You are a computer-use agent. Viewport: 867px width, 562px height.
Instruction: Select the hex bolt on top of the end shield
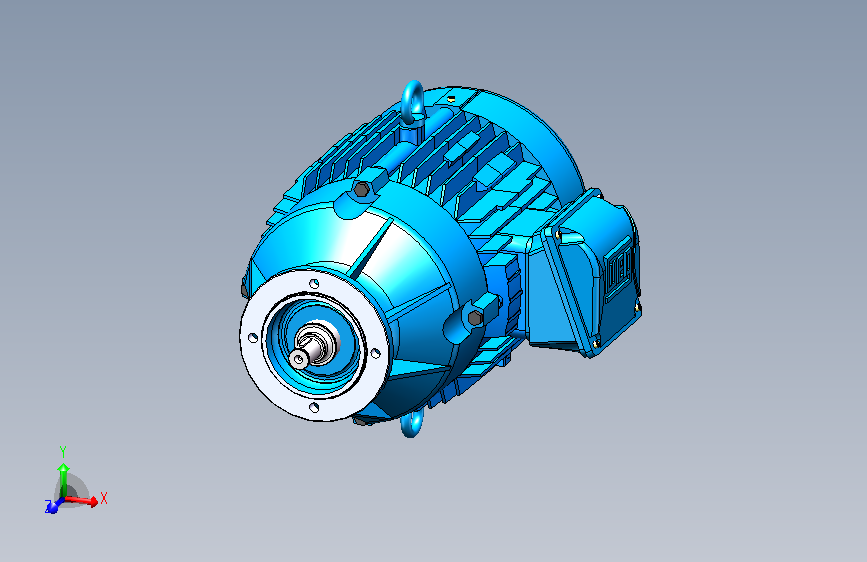click(361, 190)
